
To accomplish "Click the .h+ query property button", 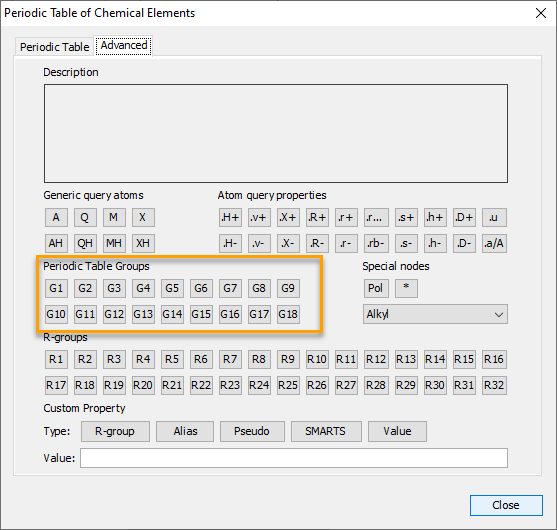I will [435, 217].
